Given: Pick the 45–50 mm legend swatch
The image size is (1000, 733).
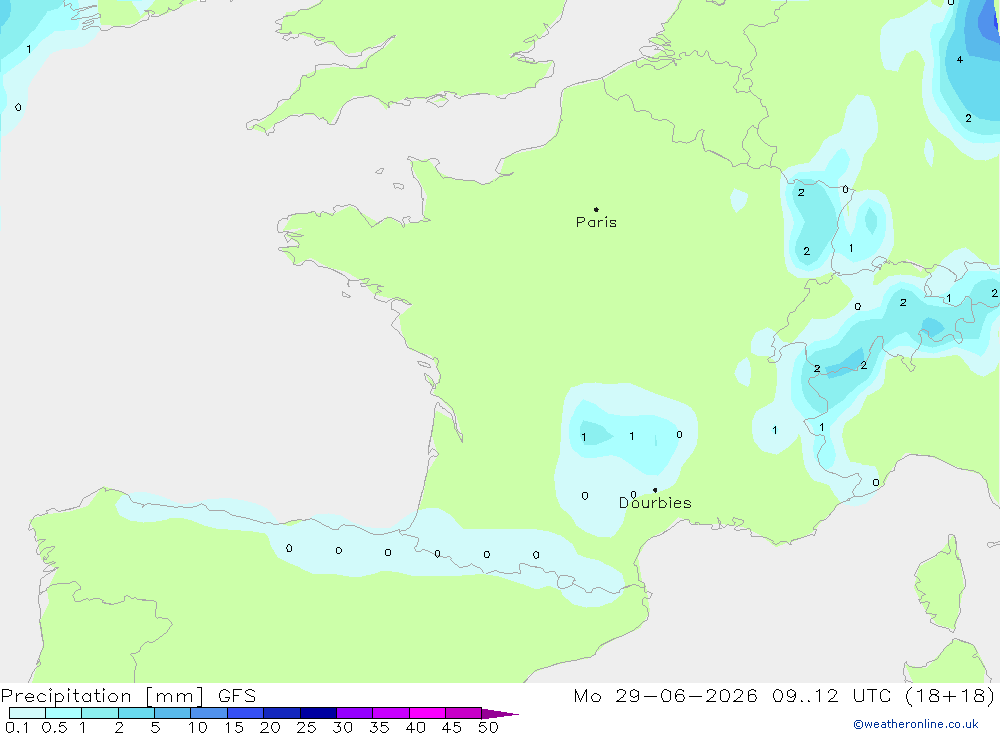Looking at the screenshot, I should 463,713.
